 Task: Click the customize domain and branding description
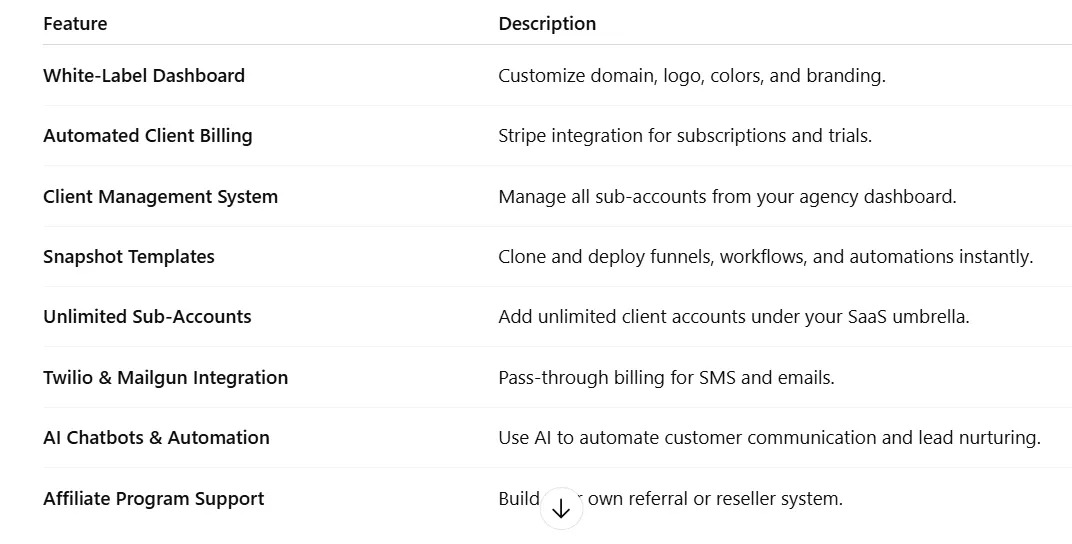click(x=691, y=75)
